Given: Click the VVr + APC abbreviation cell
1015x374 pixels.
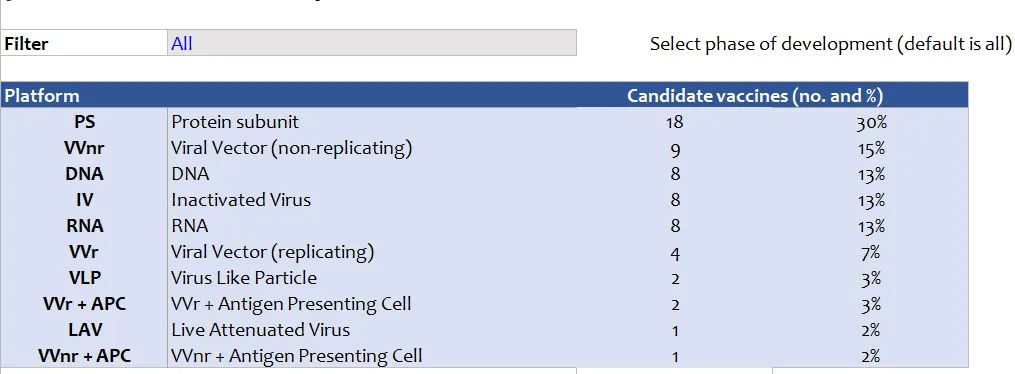Looking at the screenshot, I should 84,303.
